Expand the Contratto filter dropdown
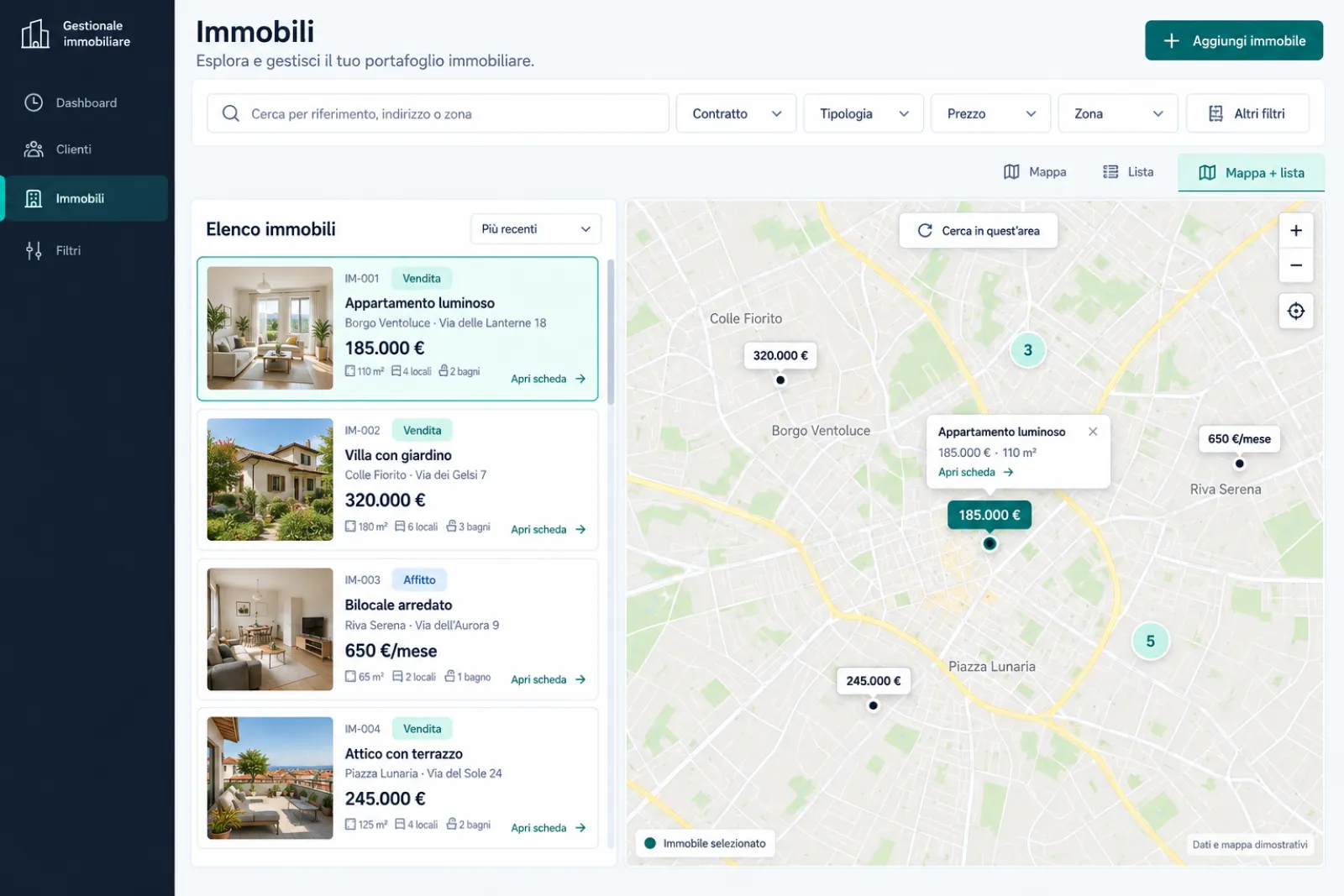Screen dimensions: 1344x896 pyautogui.click(x=737, y=113)
